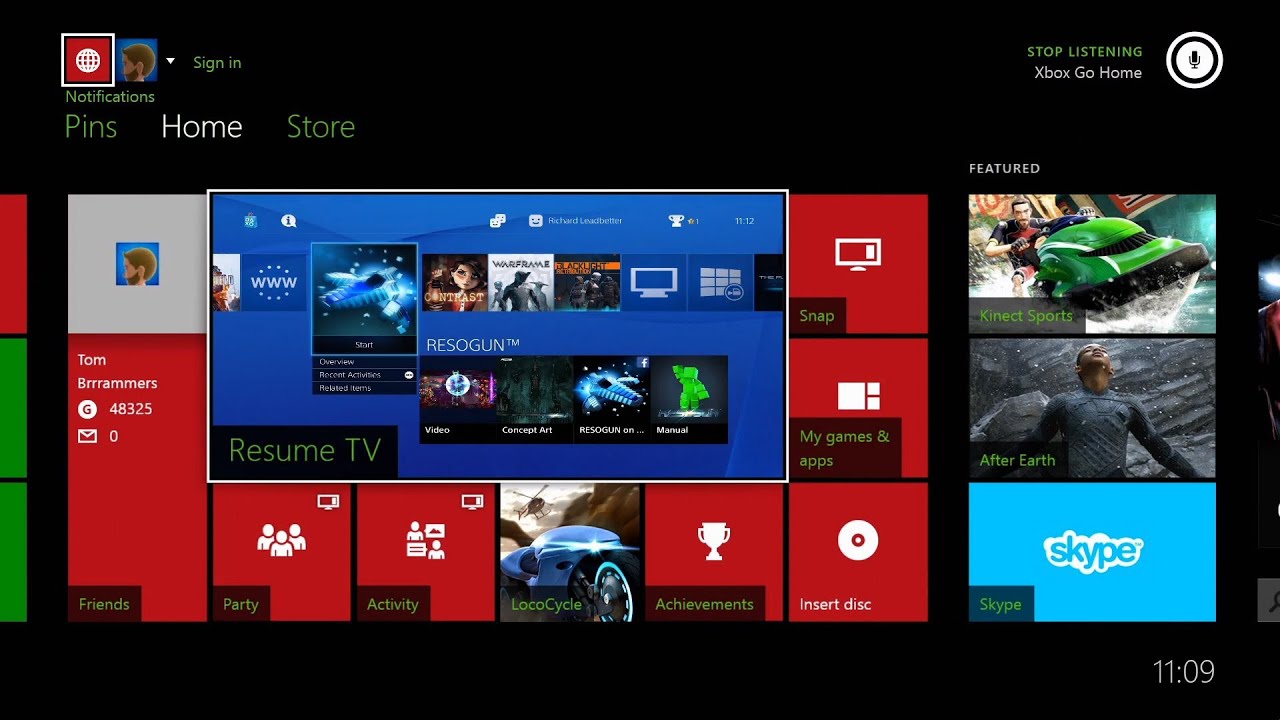Open the Party tile
This screenshot has height=720, width=1280.
[x=281, y=552]
